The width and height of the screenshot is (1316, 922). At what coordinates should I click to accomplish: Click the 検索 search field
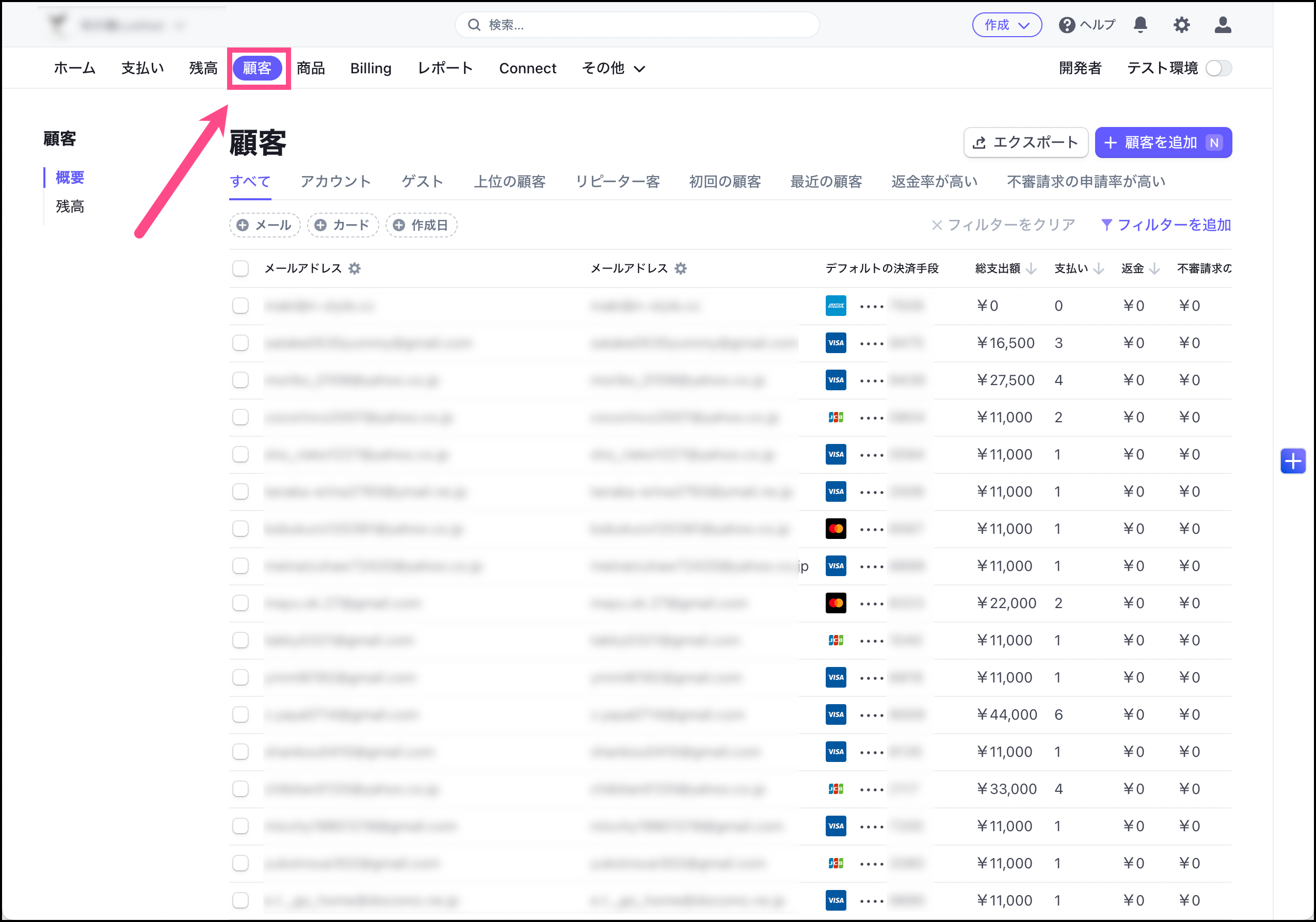pyautogui.click(x=636, y=25)
